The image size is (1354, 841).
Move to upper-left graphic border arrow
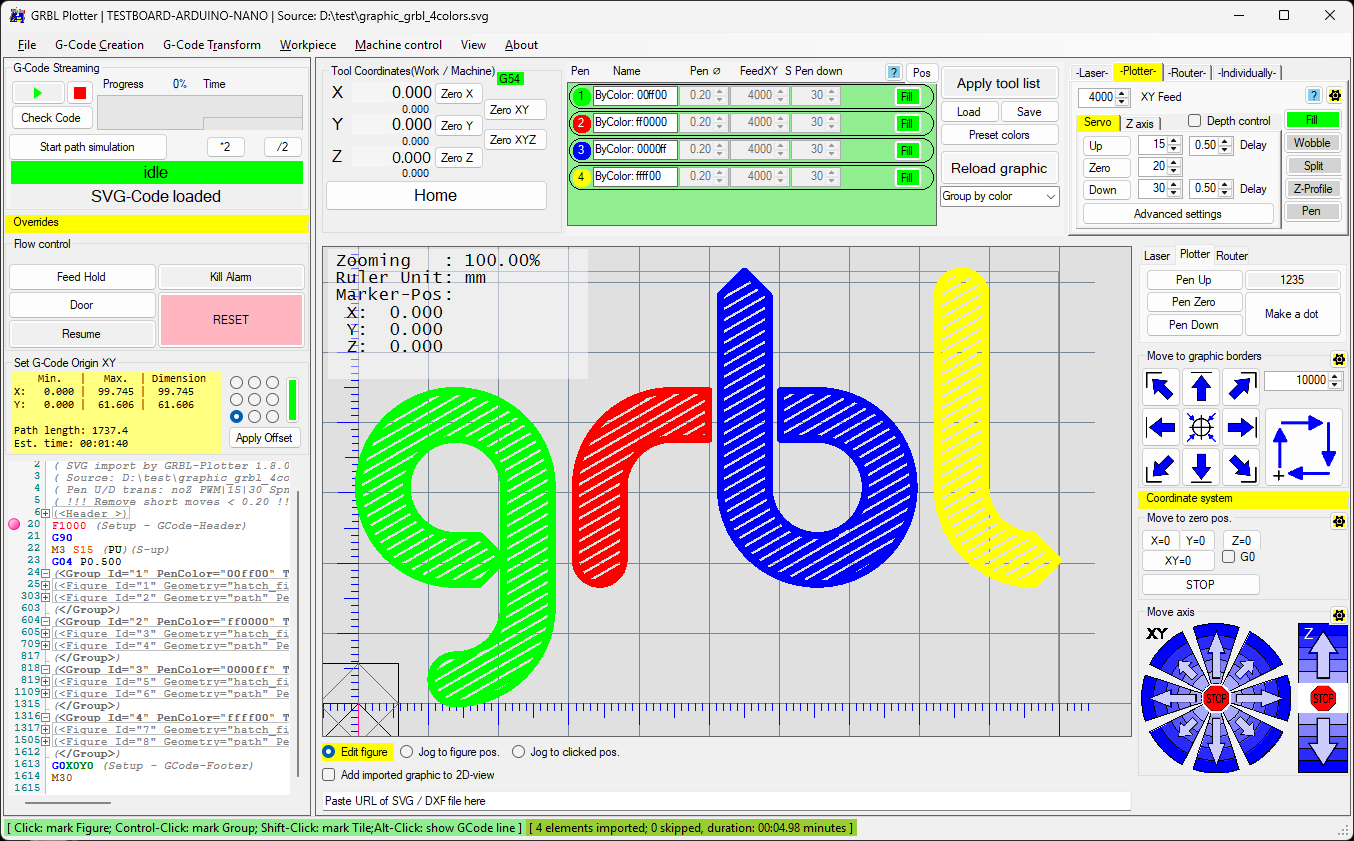tap(1161, 388)
